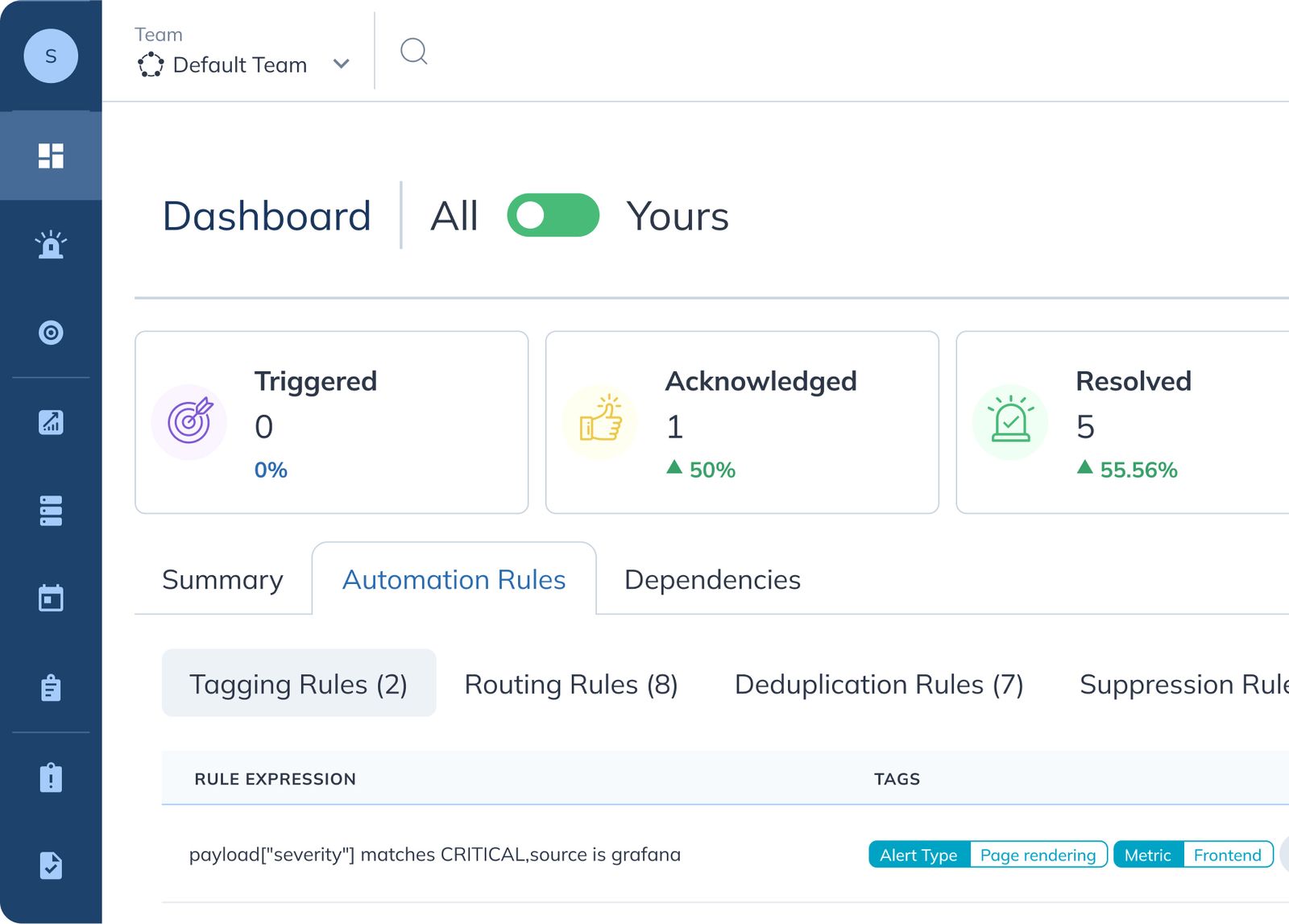
Task: Open the Team selector chevron
Action: coord(342,64)
